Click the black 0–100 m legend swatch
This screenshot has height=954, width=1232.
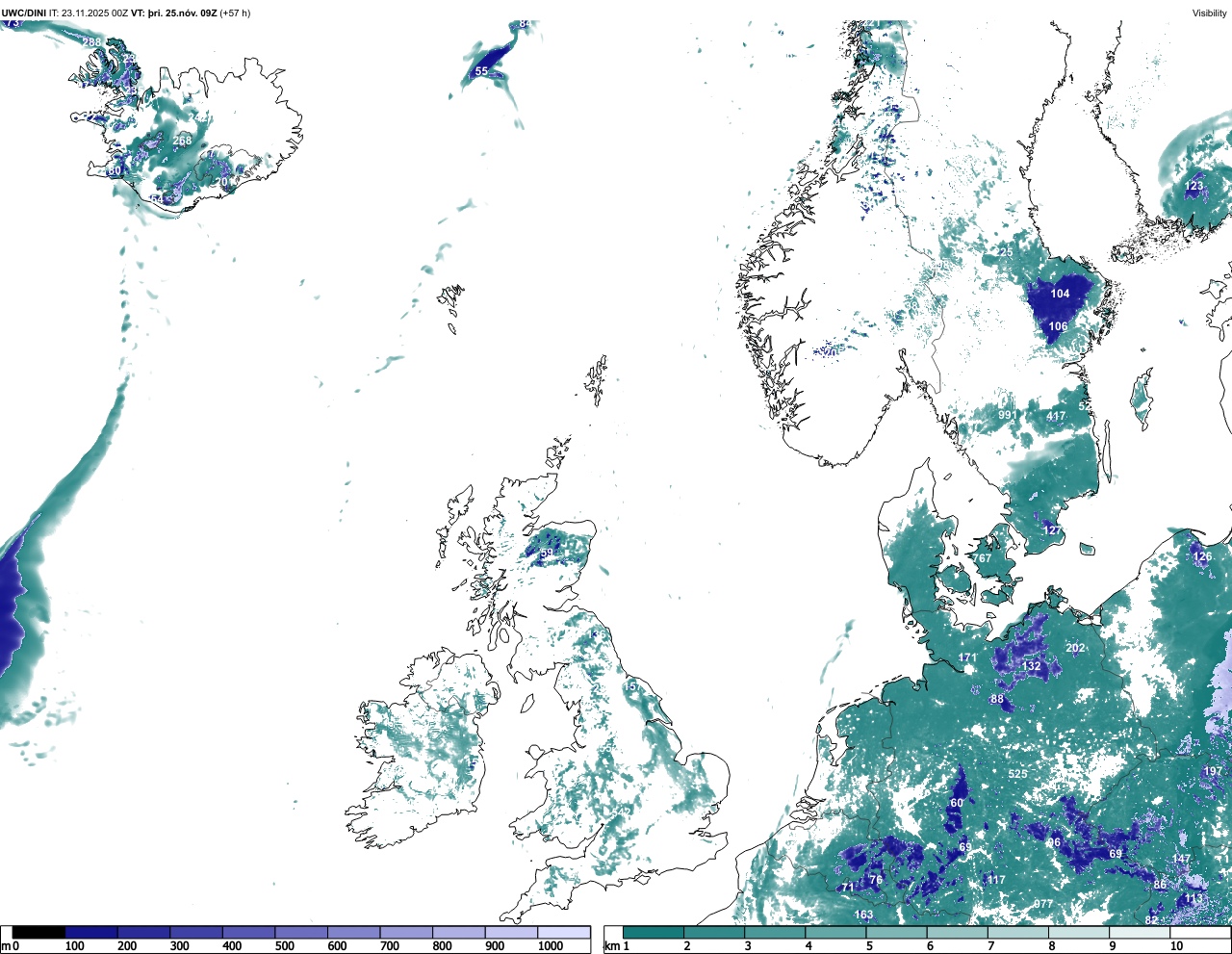38,932
